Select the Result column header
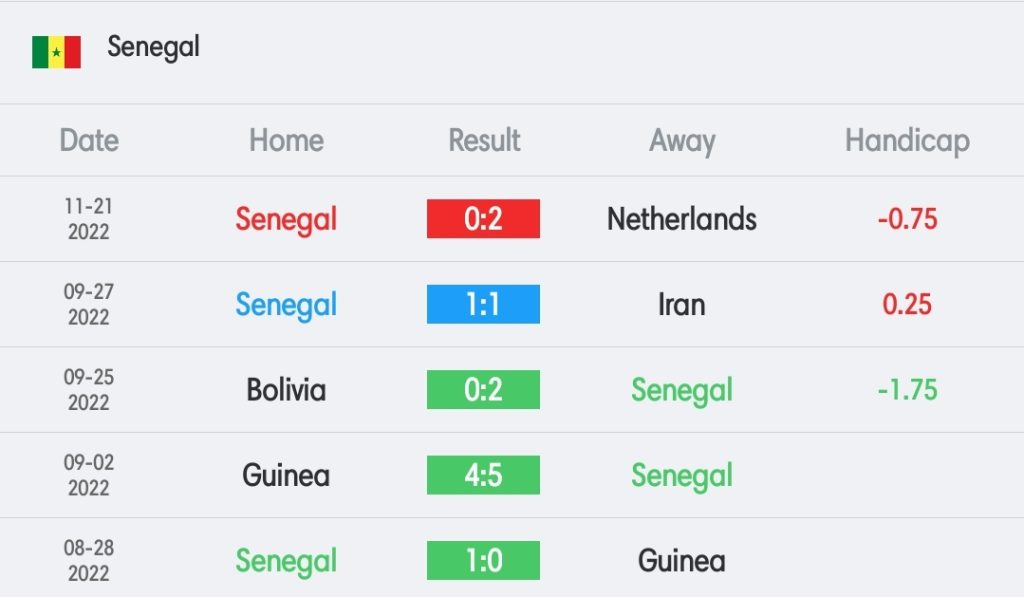The height and width of the screenshot is (597, 1024). [x=484, y=140]
